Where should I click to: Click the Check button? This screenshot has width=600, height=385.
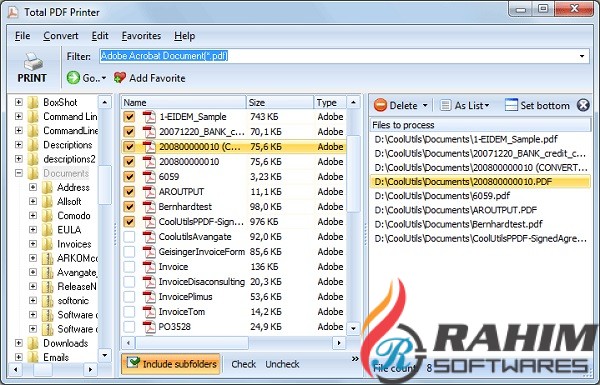coord(243,364)
